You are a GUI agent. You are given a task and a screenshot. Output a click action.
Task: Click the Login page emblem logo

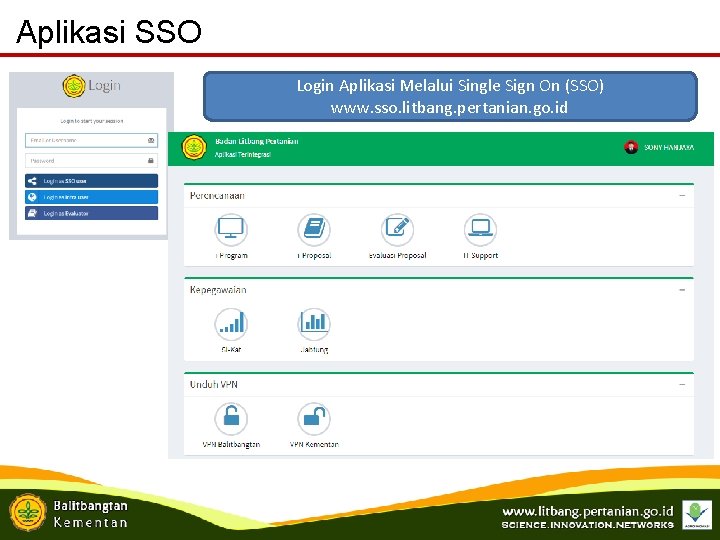click(74, 86)
